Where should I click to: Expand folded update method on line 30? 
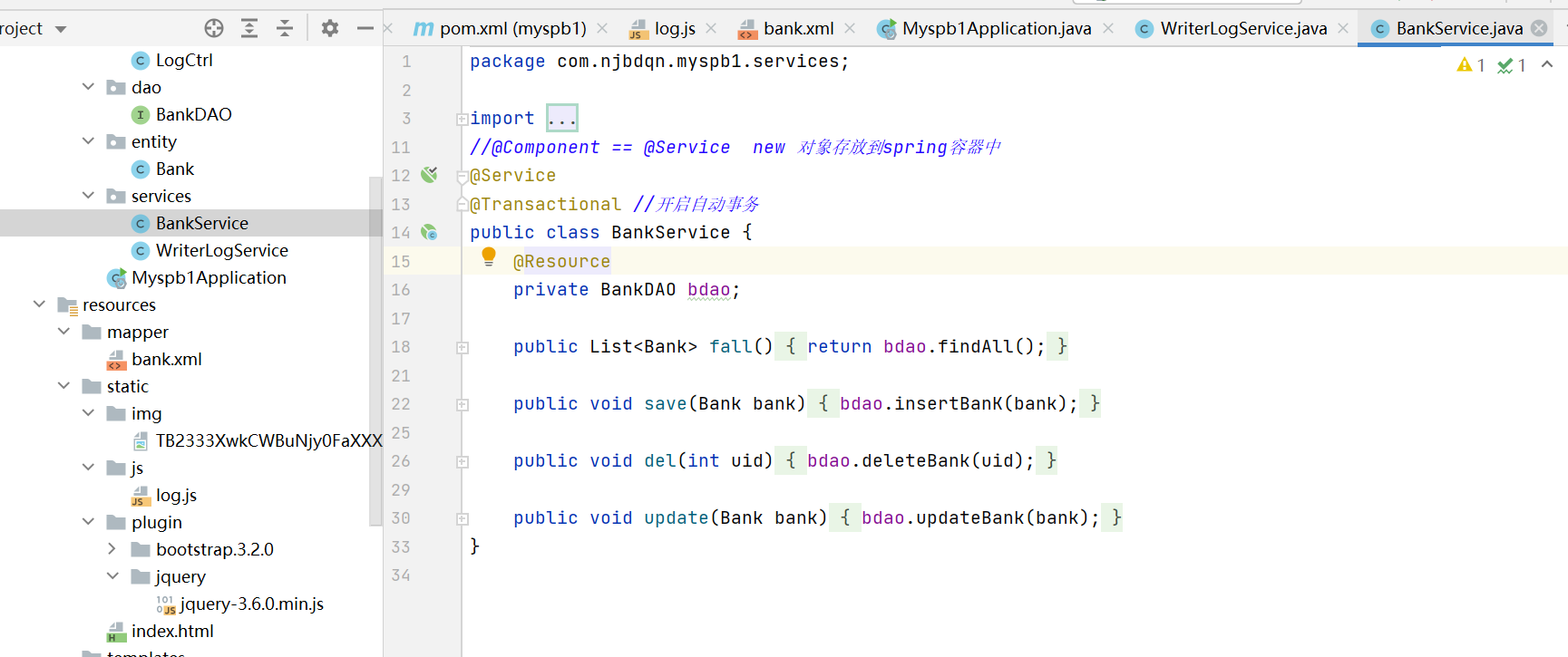click(x=463, y=518)
